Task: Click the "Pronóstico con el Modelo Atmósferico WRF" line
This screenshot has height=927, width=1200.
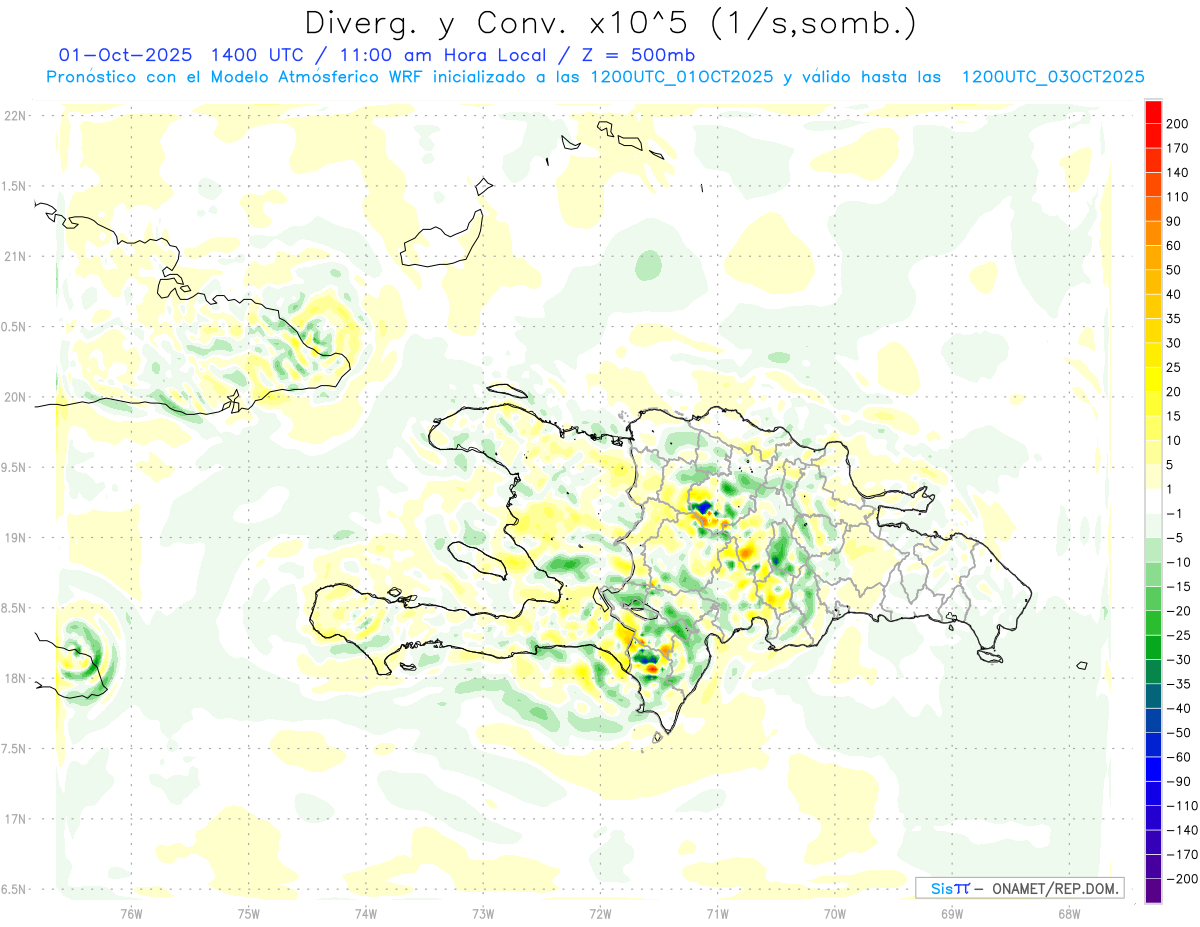Action: 237,77
